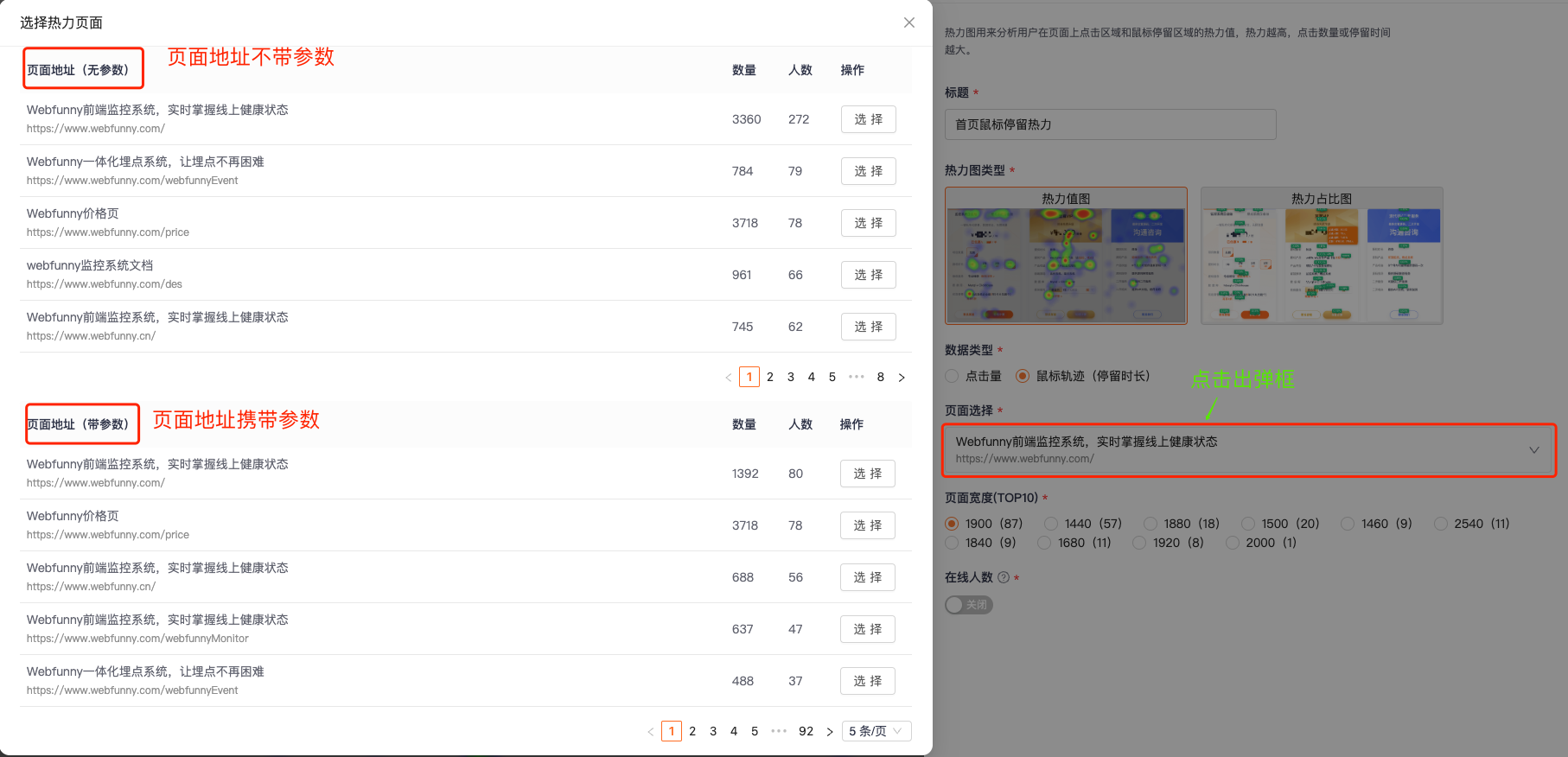Click URL https://www.webfunny.com/webfunnyMonitor

click(137, 639)
